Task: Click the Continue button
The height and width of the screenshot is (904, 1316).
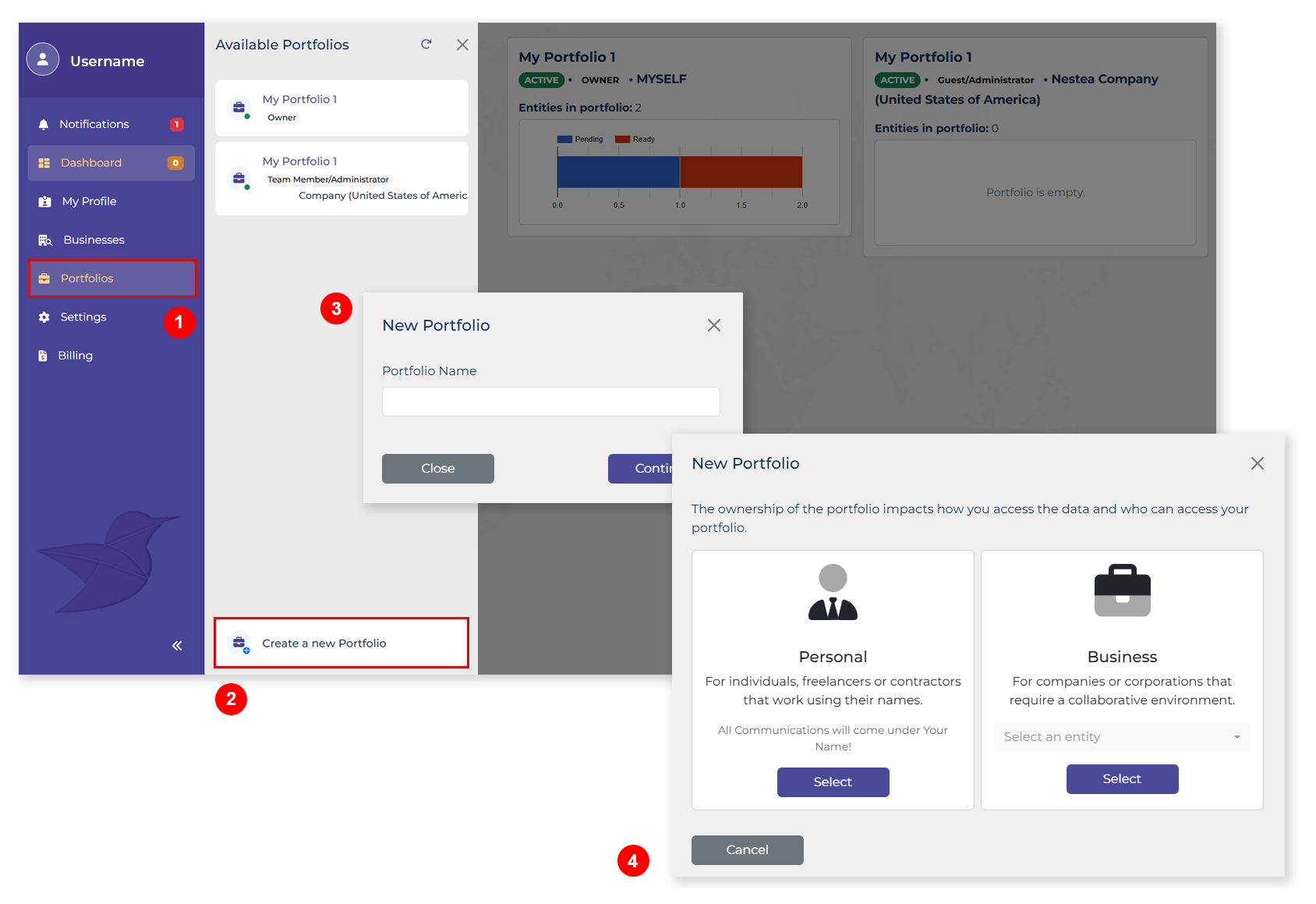Action: [640, 469]
